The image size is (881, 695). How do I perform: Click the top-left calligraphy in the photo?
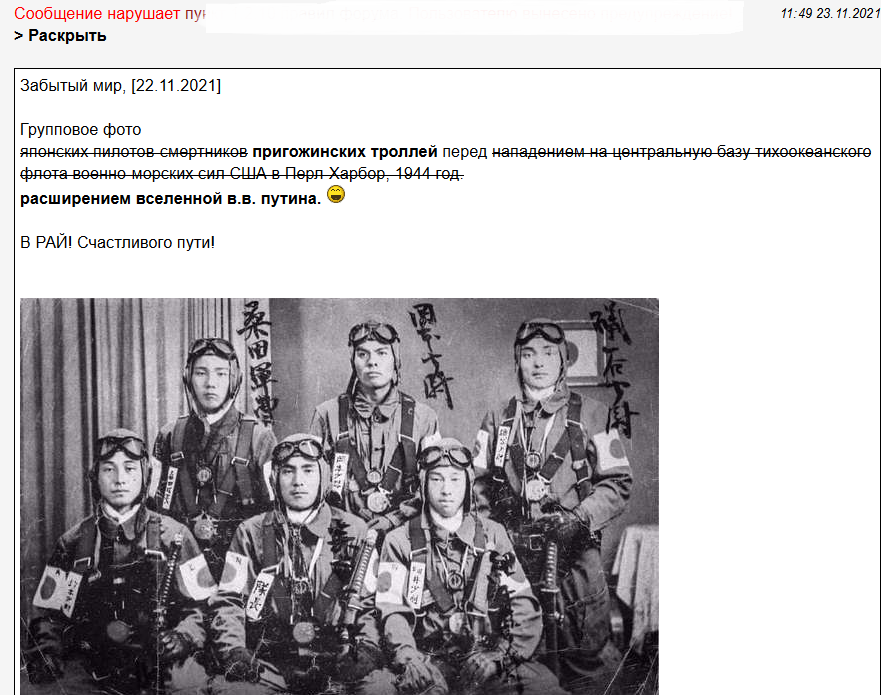(257, 362)
